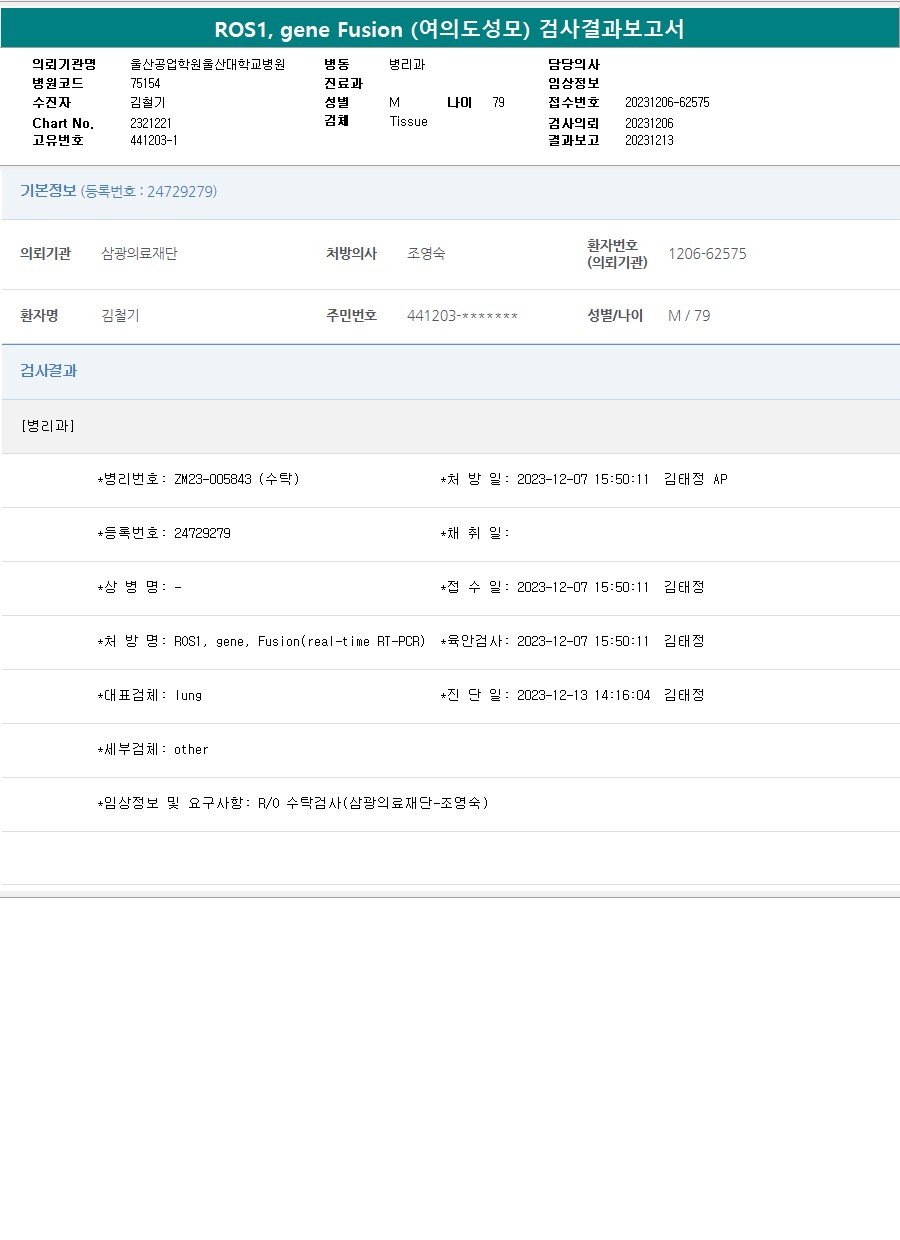Click the 대표검체 lung entry
This screenshot has width=900, height=1240.
(x=149, y=695)
